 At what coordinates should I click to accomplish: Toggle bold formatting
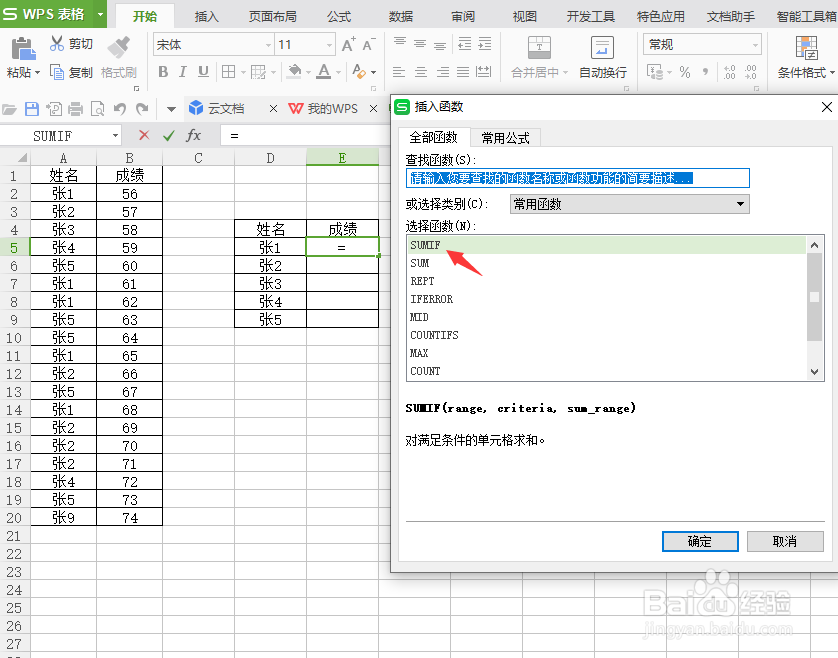(x=163, y=72)
